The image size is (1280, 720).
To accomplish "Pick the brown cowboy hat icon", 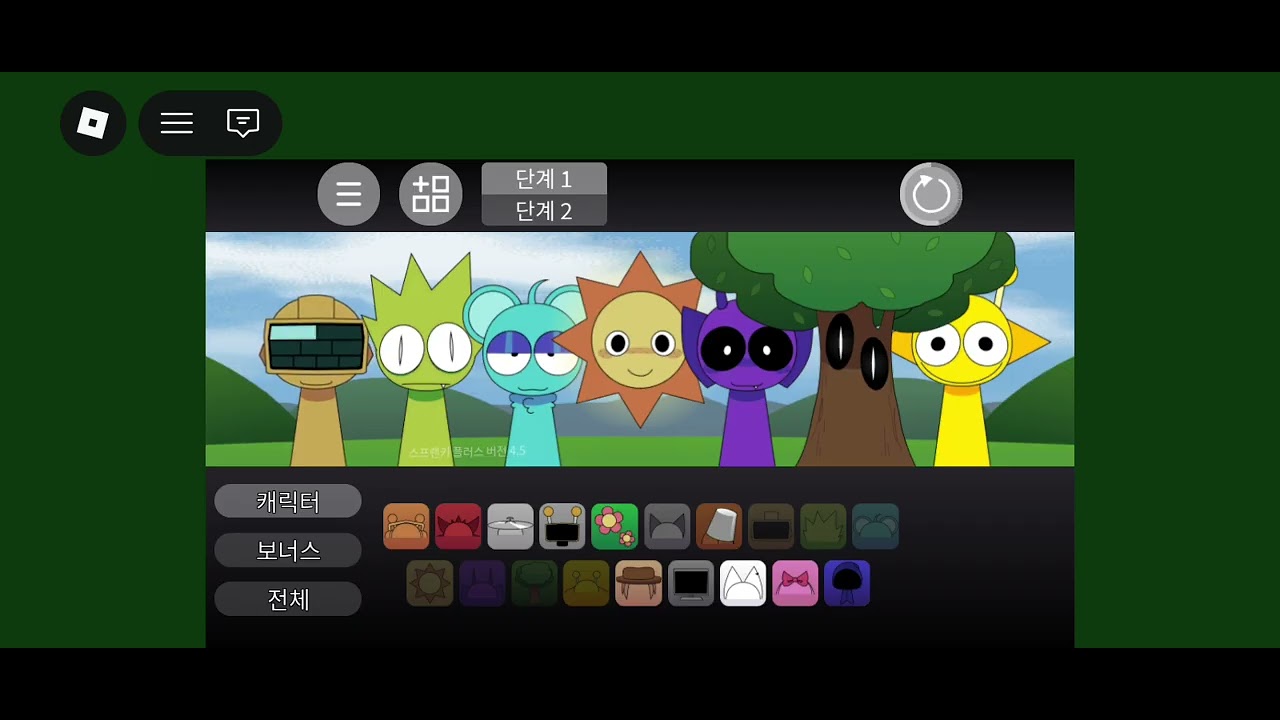I will [x=638, y=583].
